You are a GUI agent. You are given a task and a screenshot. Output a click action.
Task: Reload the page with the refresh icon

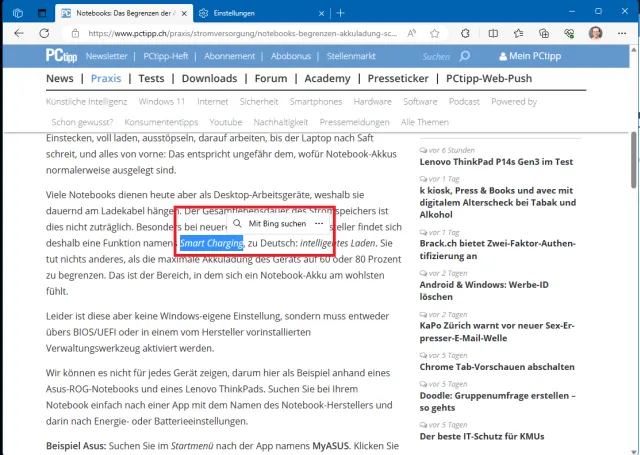[43, 33]
